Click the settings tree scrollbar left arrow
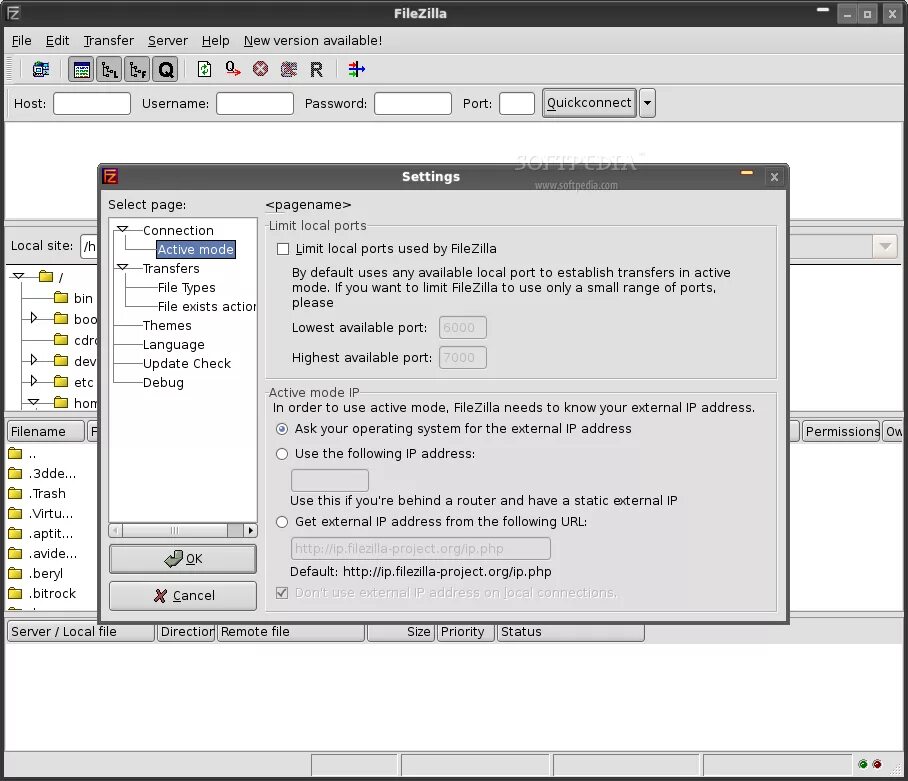 click(x=116, y=530)
